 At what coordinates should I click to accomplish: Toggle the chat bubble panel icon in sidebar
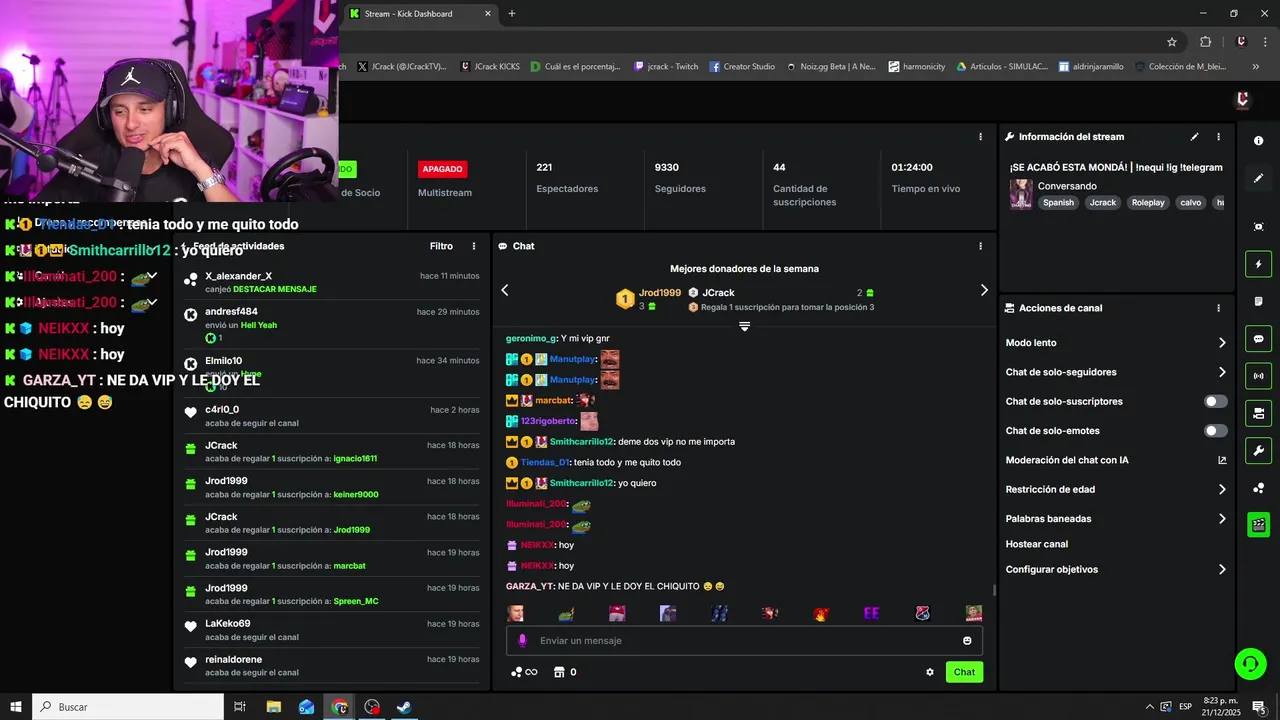[x=1258, y=339]
